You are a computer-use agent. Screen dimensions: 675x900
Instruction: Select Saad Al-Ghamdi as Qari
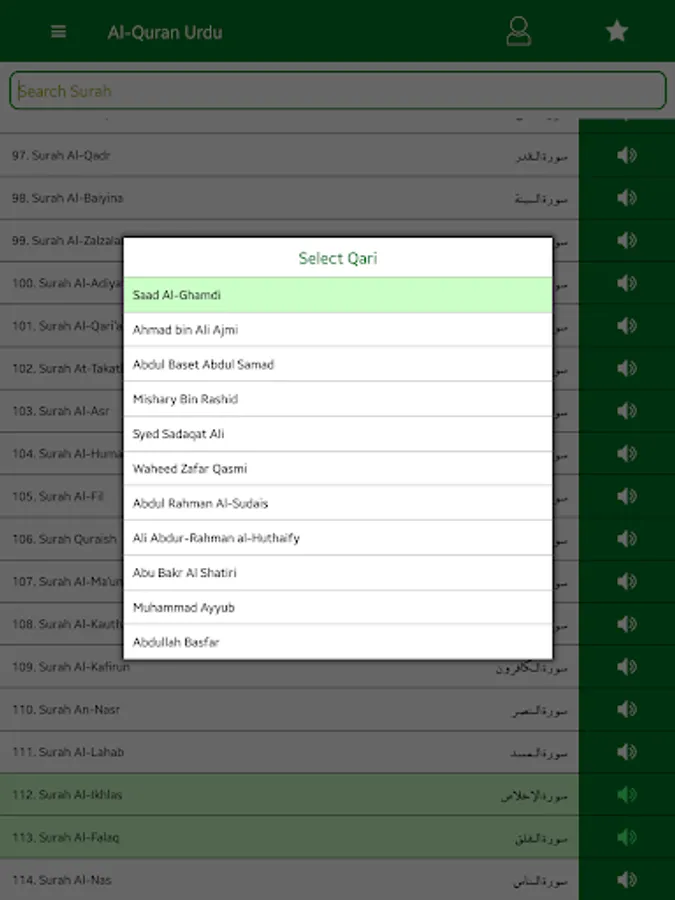(338, 295)
